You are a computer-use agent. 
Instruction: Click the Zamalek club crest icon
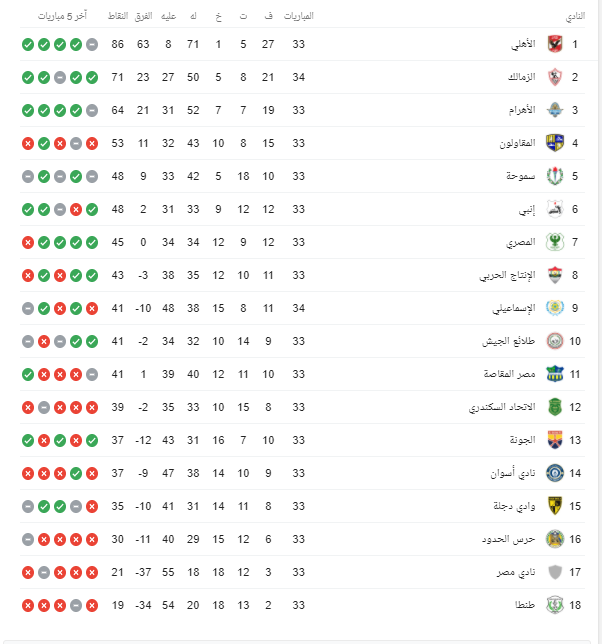(555, 77)
